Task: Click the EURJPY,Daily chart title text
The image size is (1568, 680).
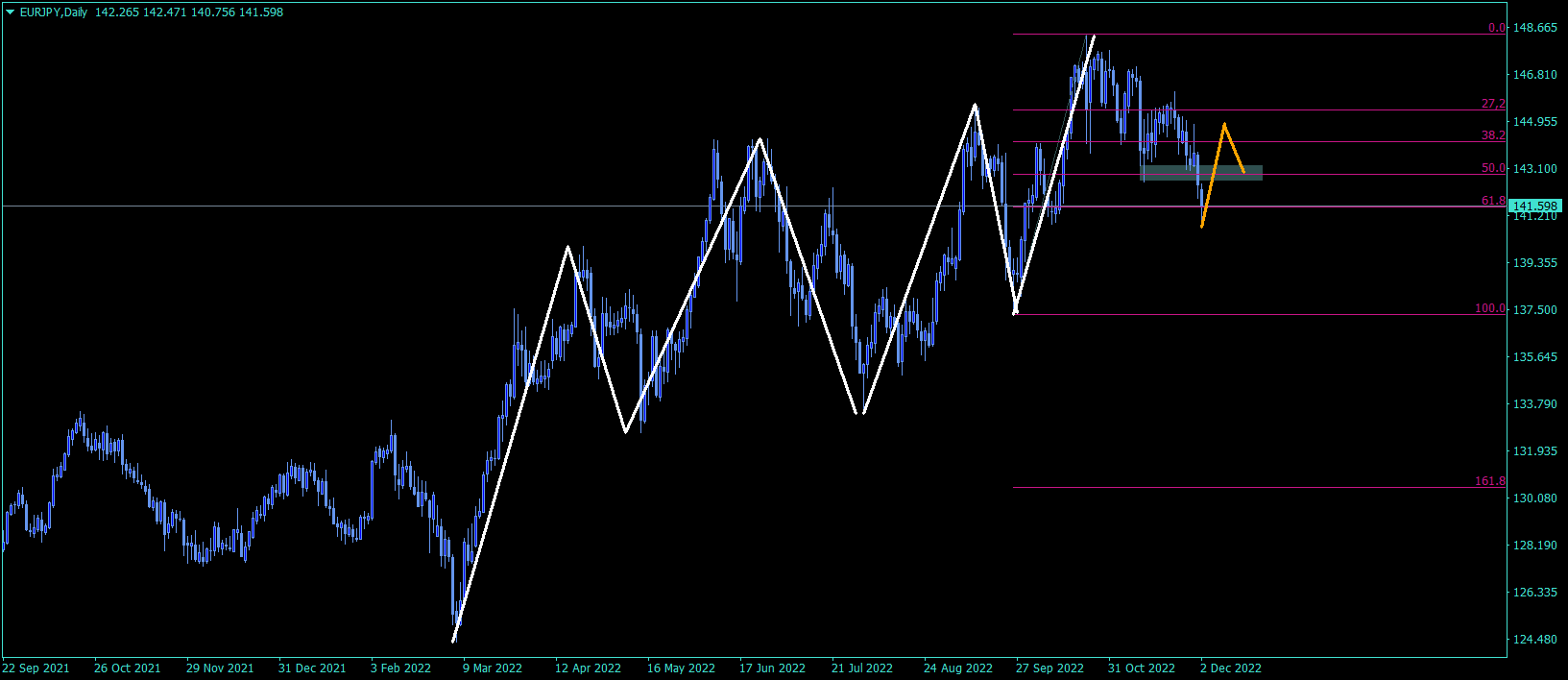Action: coord(54,12)
